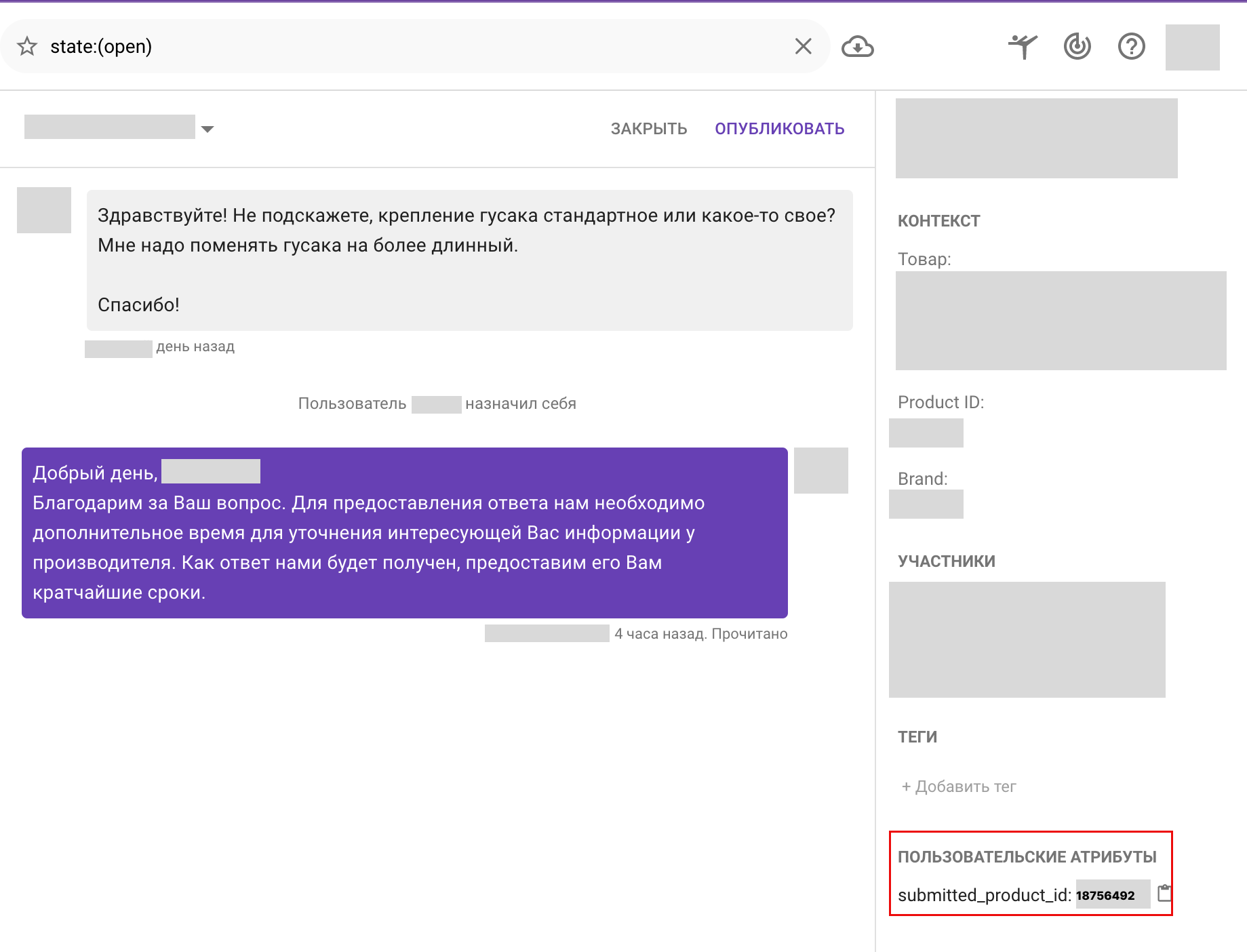Click the stretching figure icon in header

(1023, 47)
